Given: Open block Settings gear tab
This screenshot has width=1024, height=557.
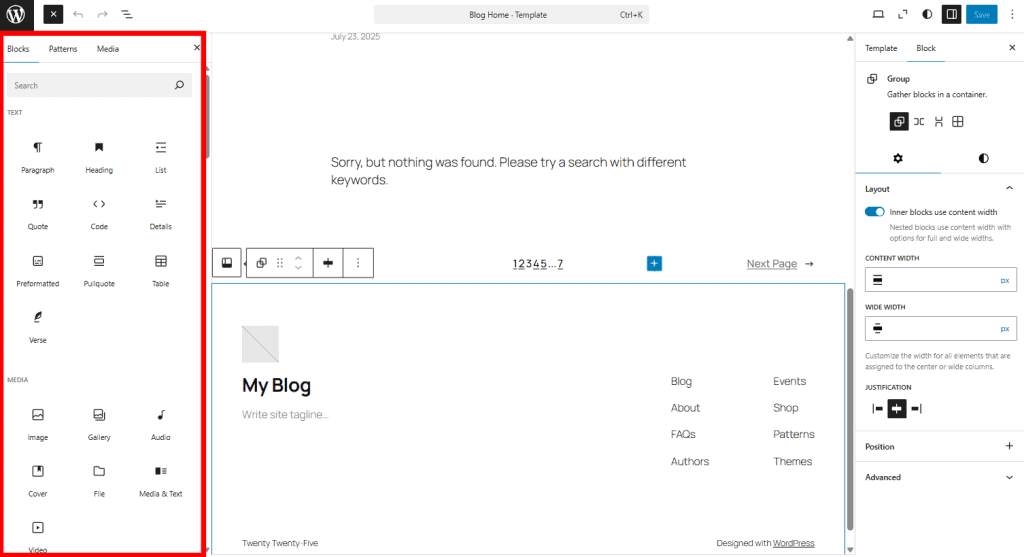Looking at the screenshot, I should click(898, 159).
